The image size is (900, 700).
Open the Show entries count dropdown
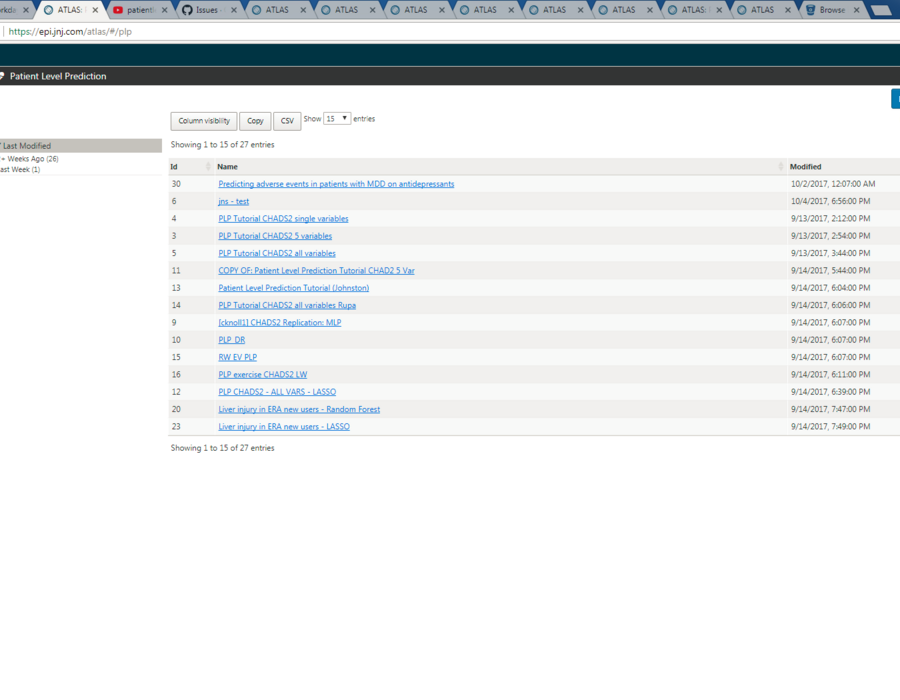pos(337,119)
